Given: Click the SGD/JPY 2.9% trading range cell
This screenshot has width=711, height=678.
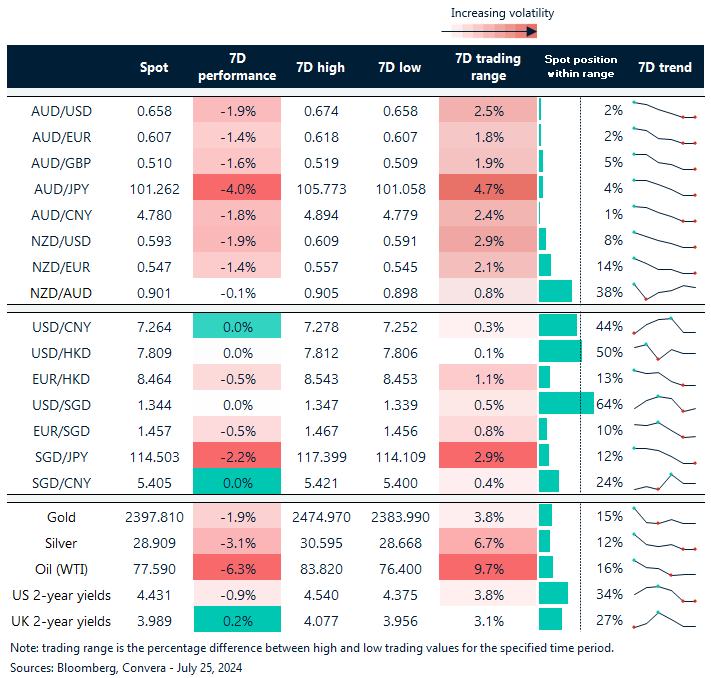Looking at the screenshot, I should 488,455.
